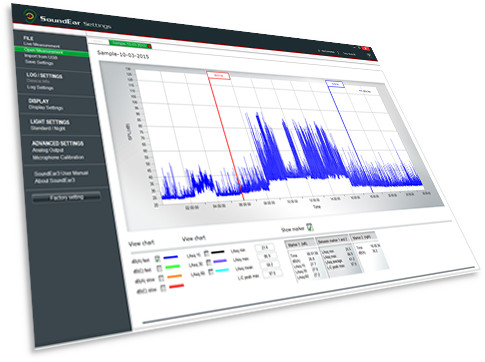485x362 pixels.
Task: Open Standard / Night light settings
Action: point(48,128)
